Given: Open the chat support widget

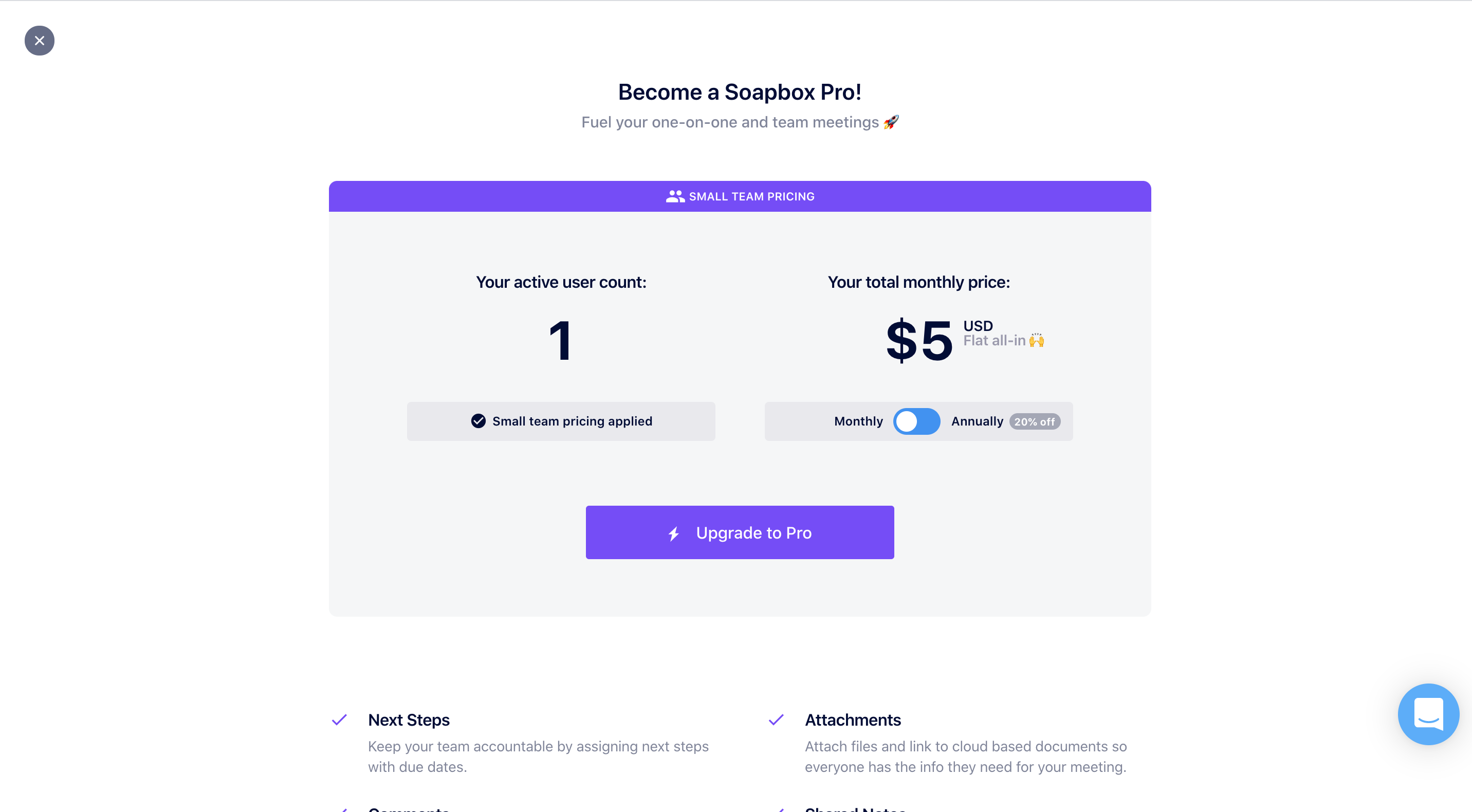Looking at the screenshot, I should tap(1427, 714).
